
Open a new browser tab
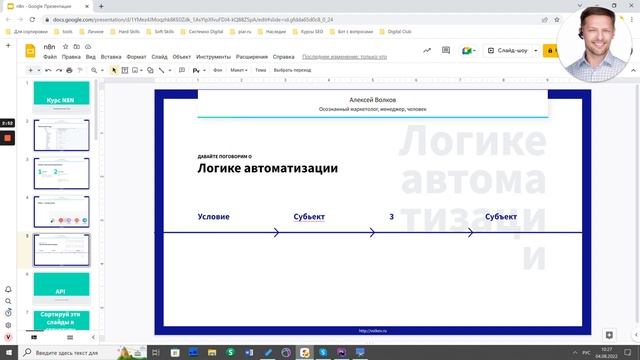[101, 6]
